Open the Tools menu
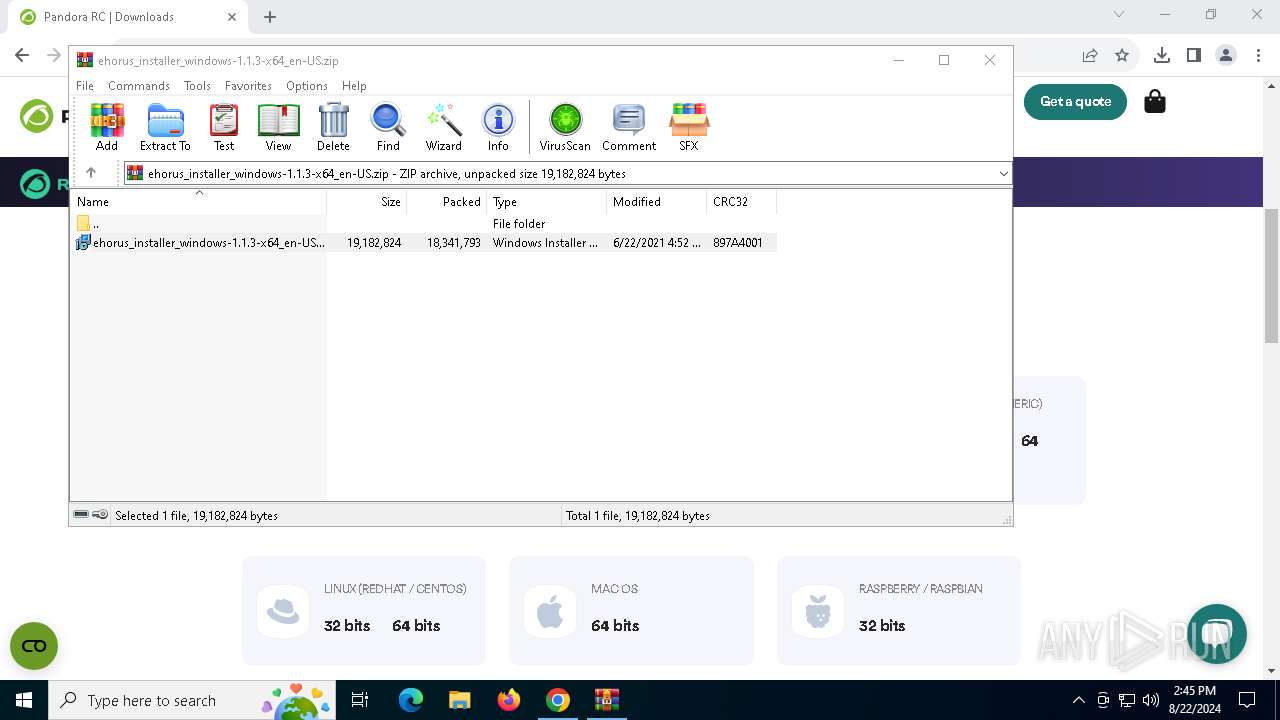This screenshot has width=1280, height=720. pos(197,86)
